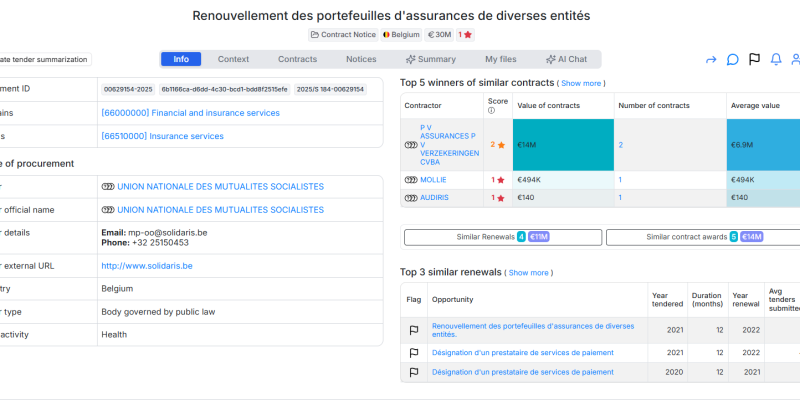Open Financial and insurance services link
This screenshot has height=400, width=800.
190,113
